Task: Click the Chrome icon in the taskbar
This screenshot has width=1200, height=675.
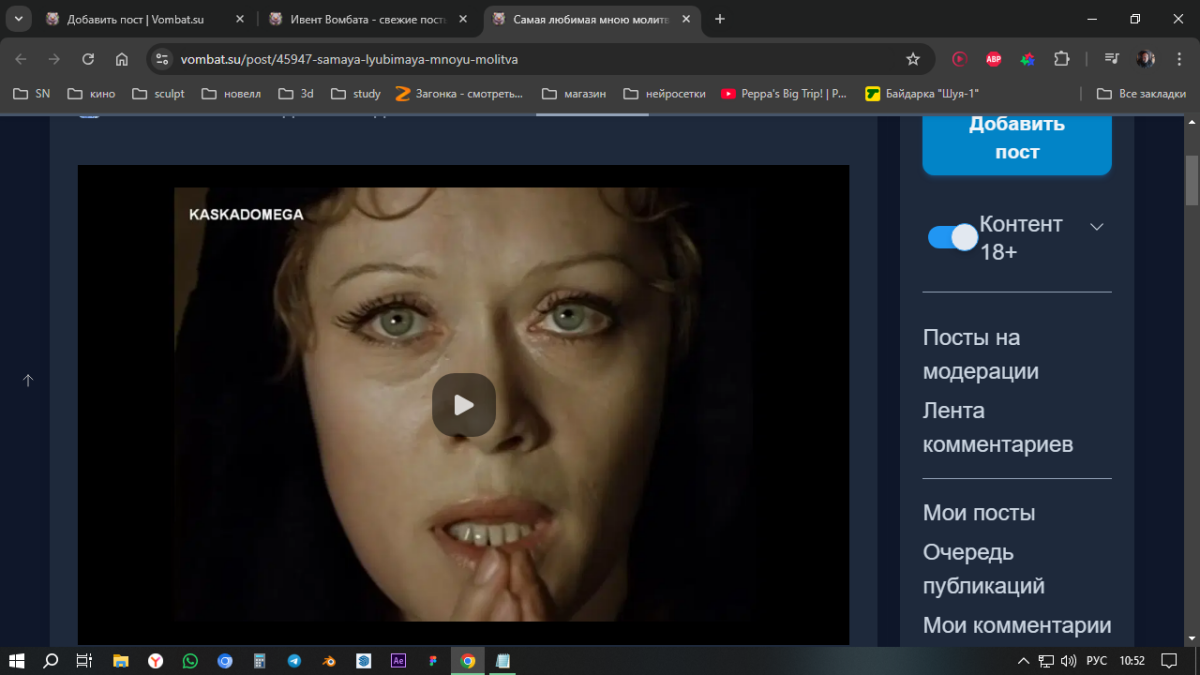Action: pos(467,661)
